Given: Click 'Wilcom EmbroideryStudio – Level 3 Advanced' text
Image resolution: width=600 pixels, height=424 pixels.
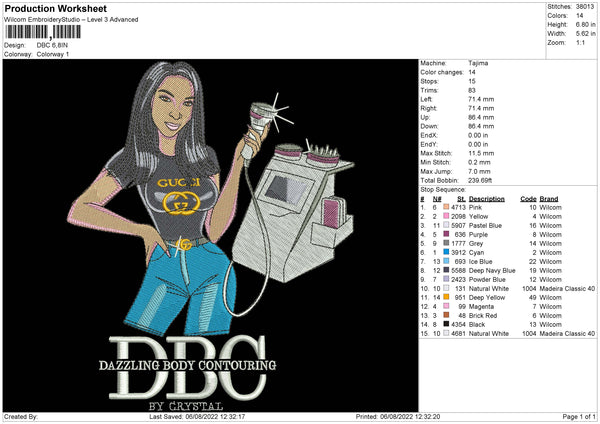Looking at the screenshot, I should [x=71, y=20].
